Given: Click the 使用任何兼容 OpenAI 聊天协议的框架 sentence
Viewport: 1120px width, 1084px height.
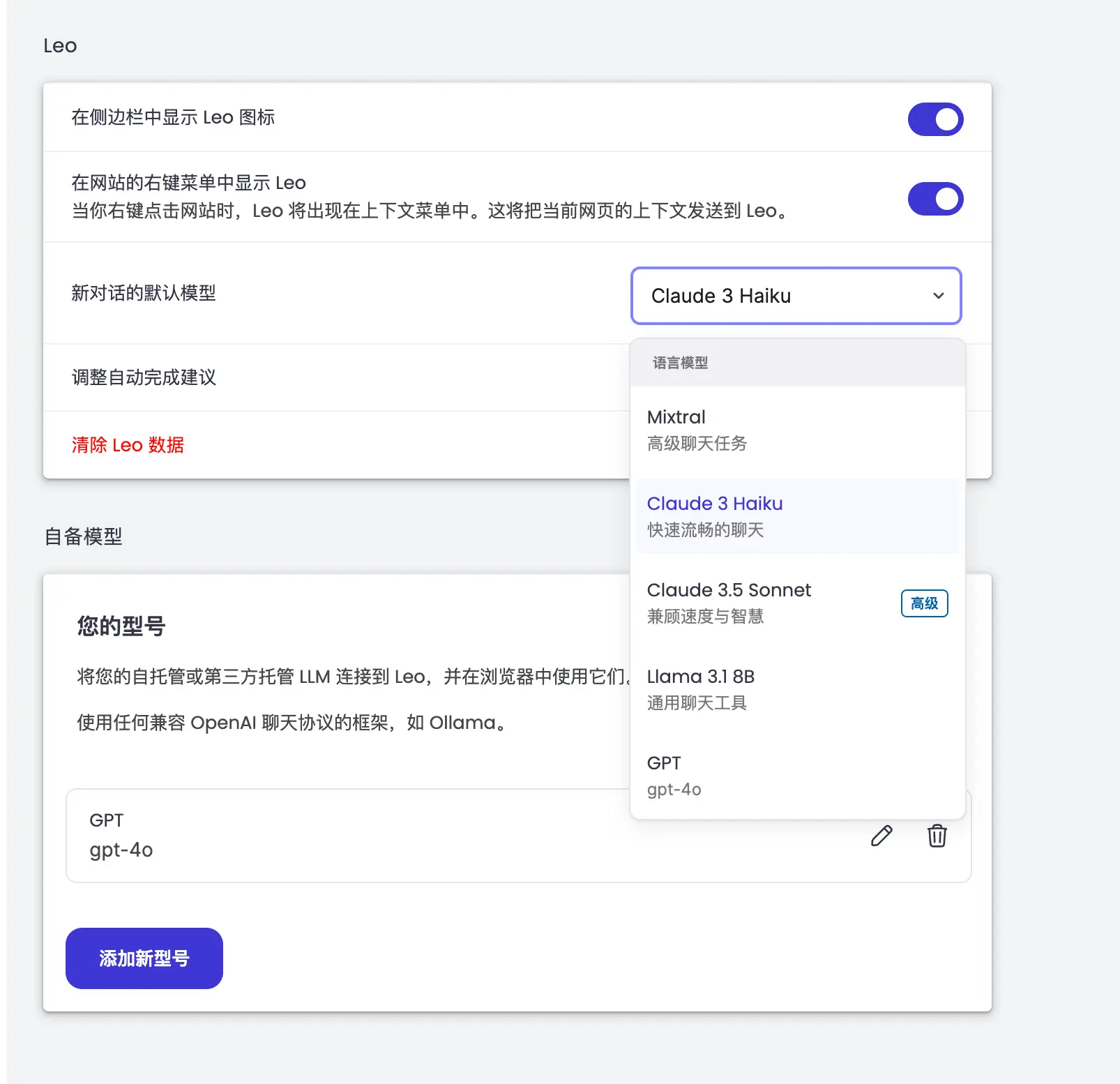Looking at the screenshot, I should click(293, 723).
